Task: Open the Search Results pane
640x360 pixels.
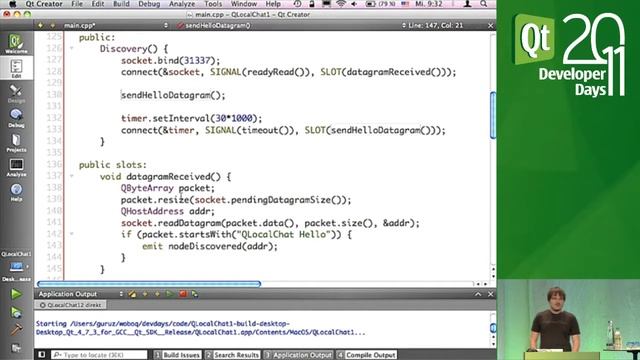Action: point(232,355)
